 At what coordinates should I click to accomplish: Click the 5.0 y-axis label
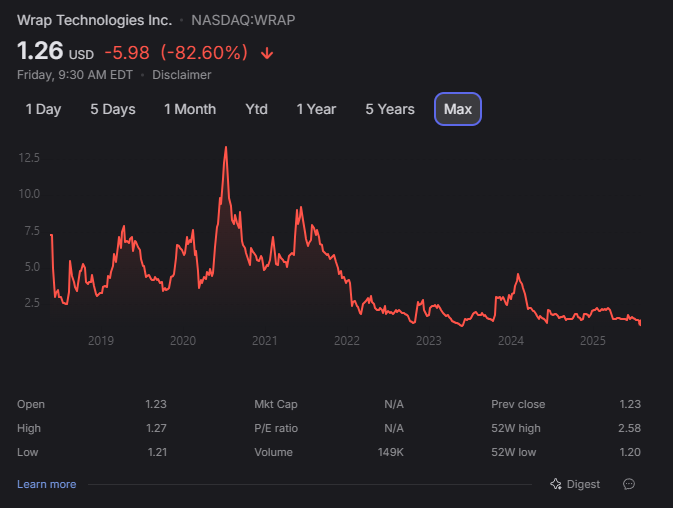[x=32, y=267]
